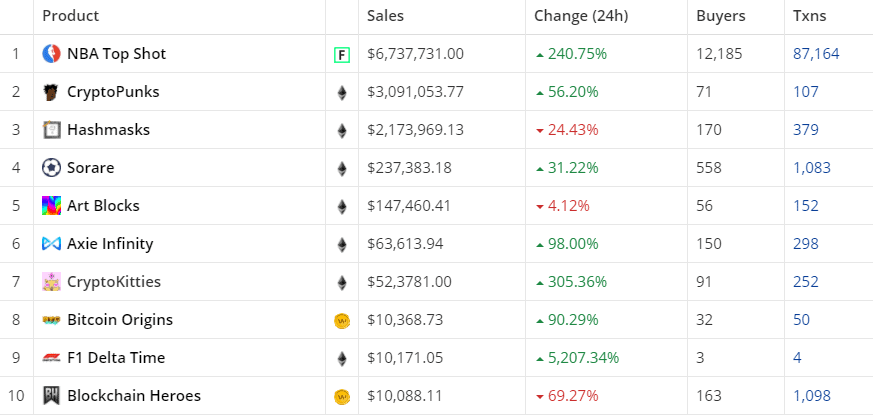Open the NBA Top Shot product name link
Viewport: 873px width, 415px height.
tap(117, 54)
